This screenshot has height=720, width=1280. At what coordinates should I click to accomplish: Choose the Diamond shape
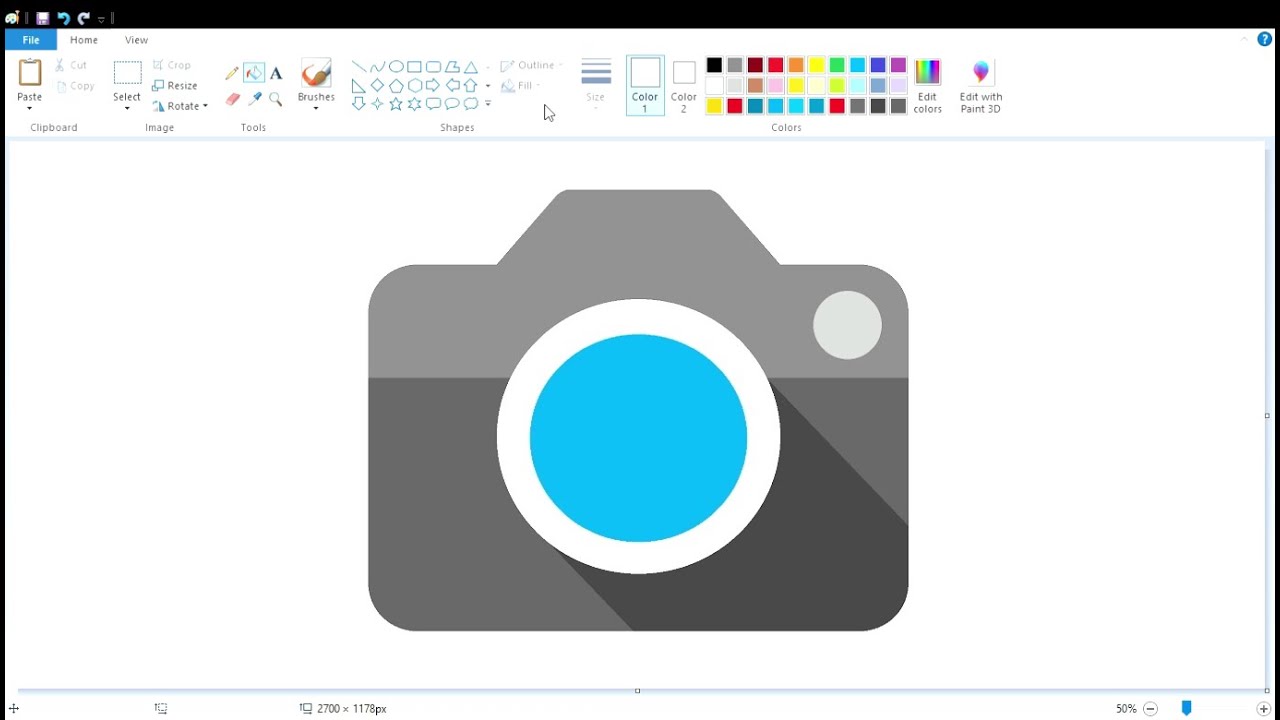coord(377,86)
